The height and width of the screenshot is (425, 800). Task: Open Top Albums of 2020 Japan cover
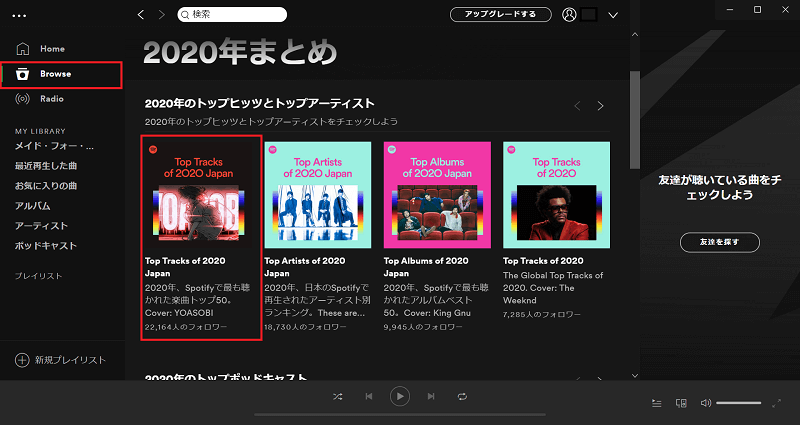coord(437,195)
